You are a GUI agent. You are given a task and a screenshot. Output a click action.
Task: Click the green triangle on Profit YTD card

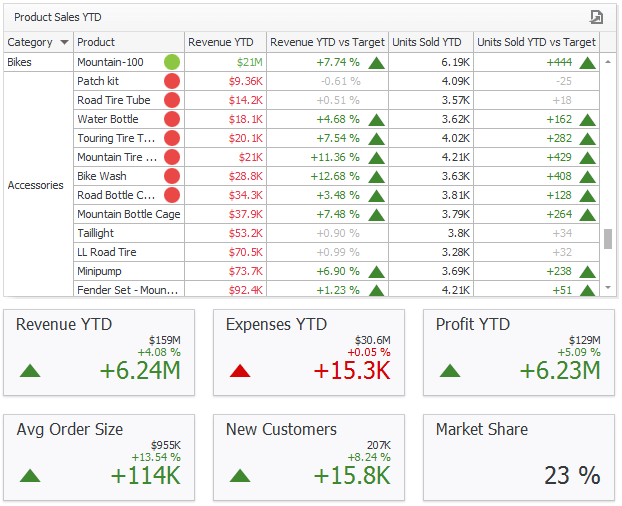[x=451, y=371]
